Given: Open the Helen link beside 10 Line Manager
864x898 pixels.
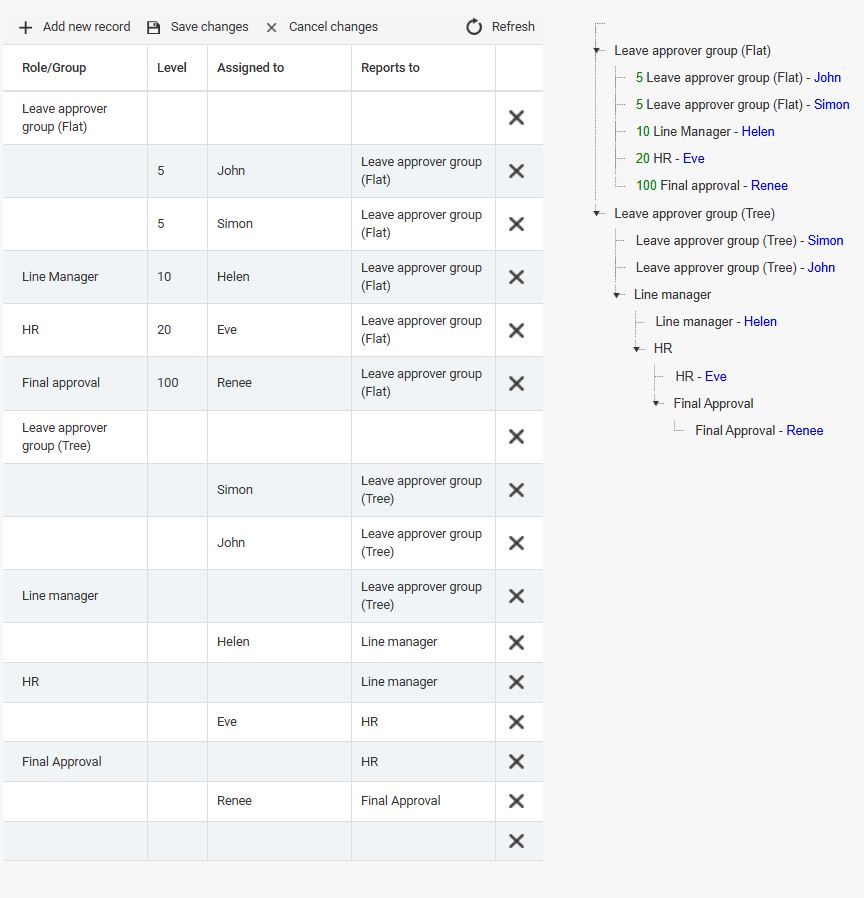Looking at the screenshot, I should coord(758,132).
